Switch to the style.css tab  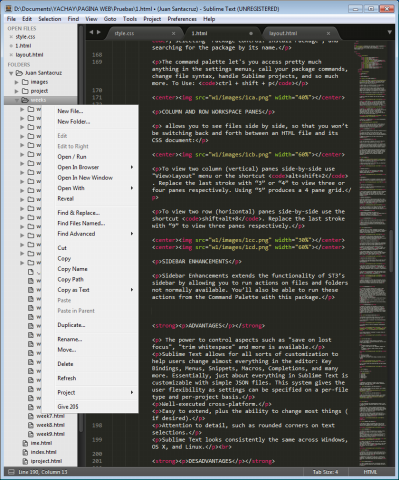tap(143, 33)
